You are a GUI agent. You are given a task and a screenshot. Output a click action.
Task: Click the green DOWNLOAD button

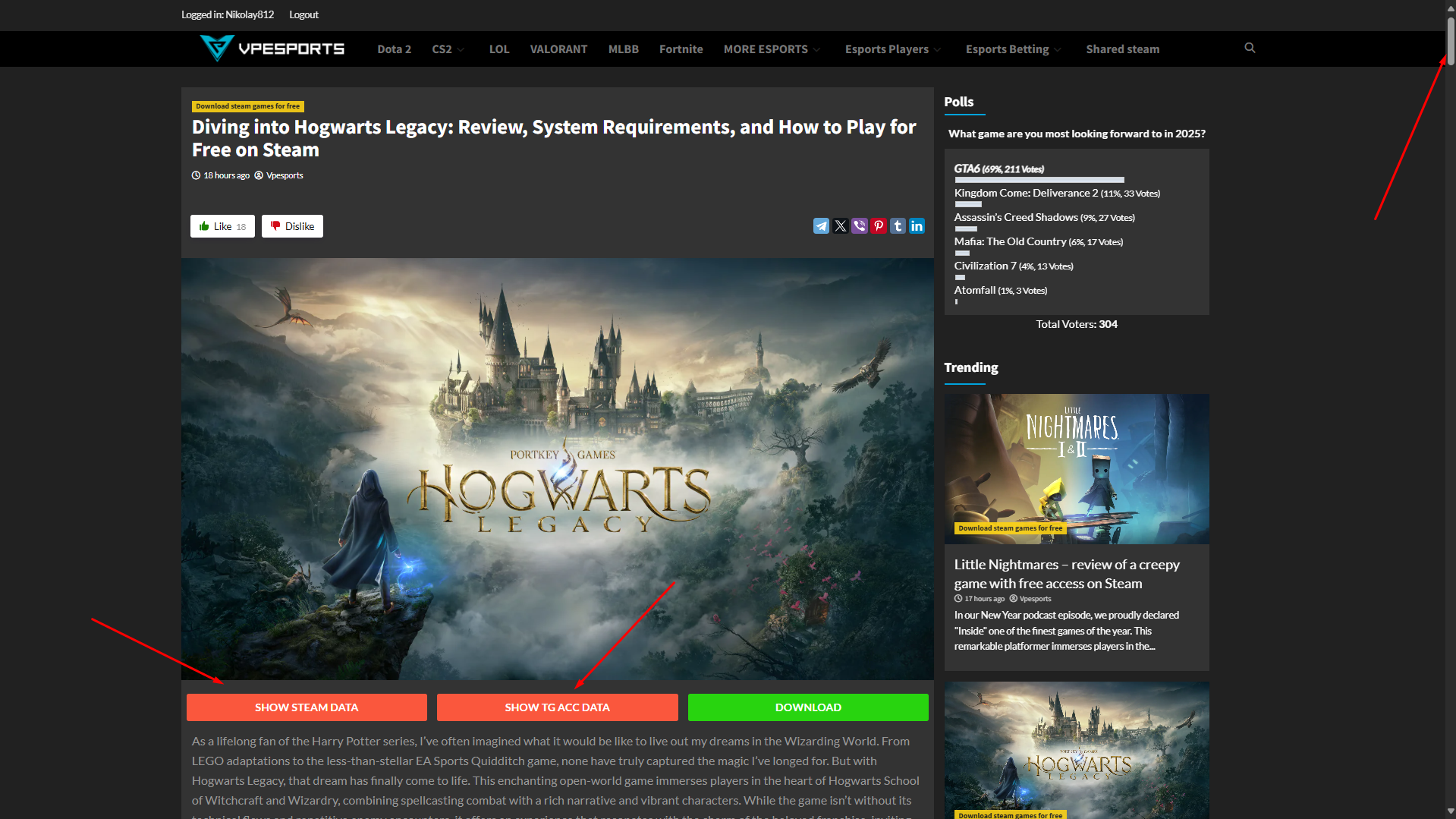pos(808,707)
